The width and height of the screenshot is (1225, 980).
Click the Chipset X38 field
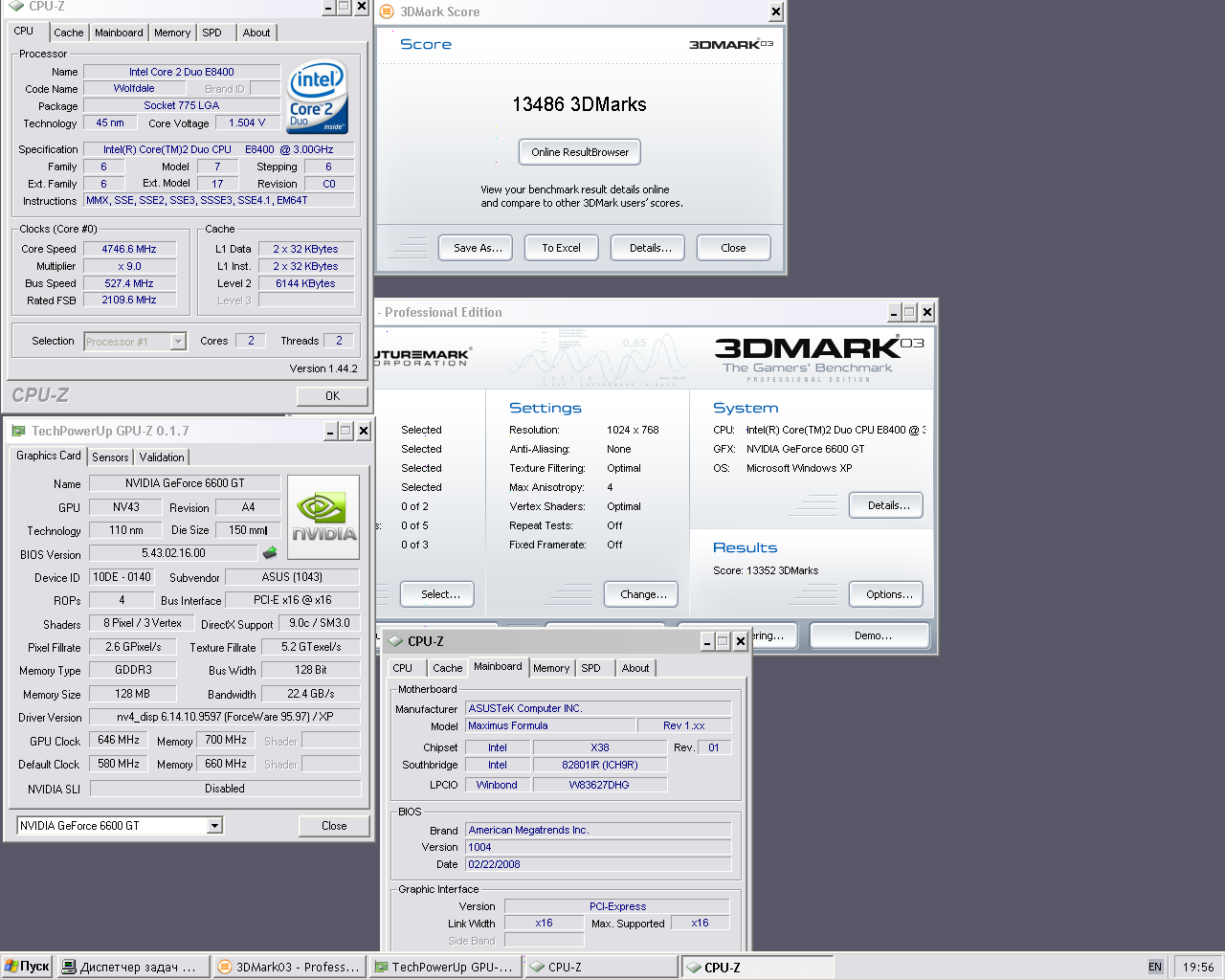(x=600, y=748)
